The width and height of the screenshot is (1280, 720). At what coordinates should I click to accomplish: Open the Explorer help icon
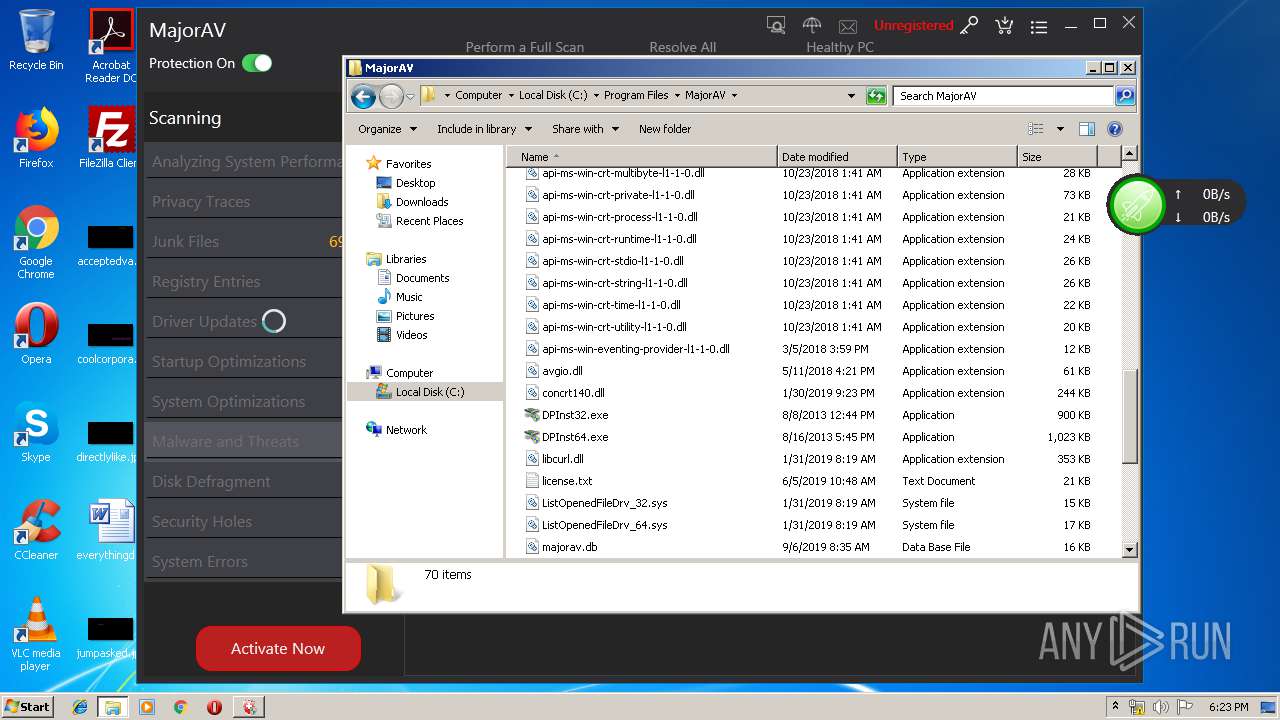pos(1115,129)
